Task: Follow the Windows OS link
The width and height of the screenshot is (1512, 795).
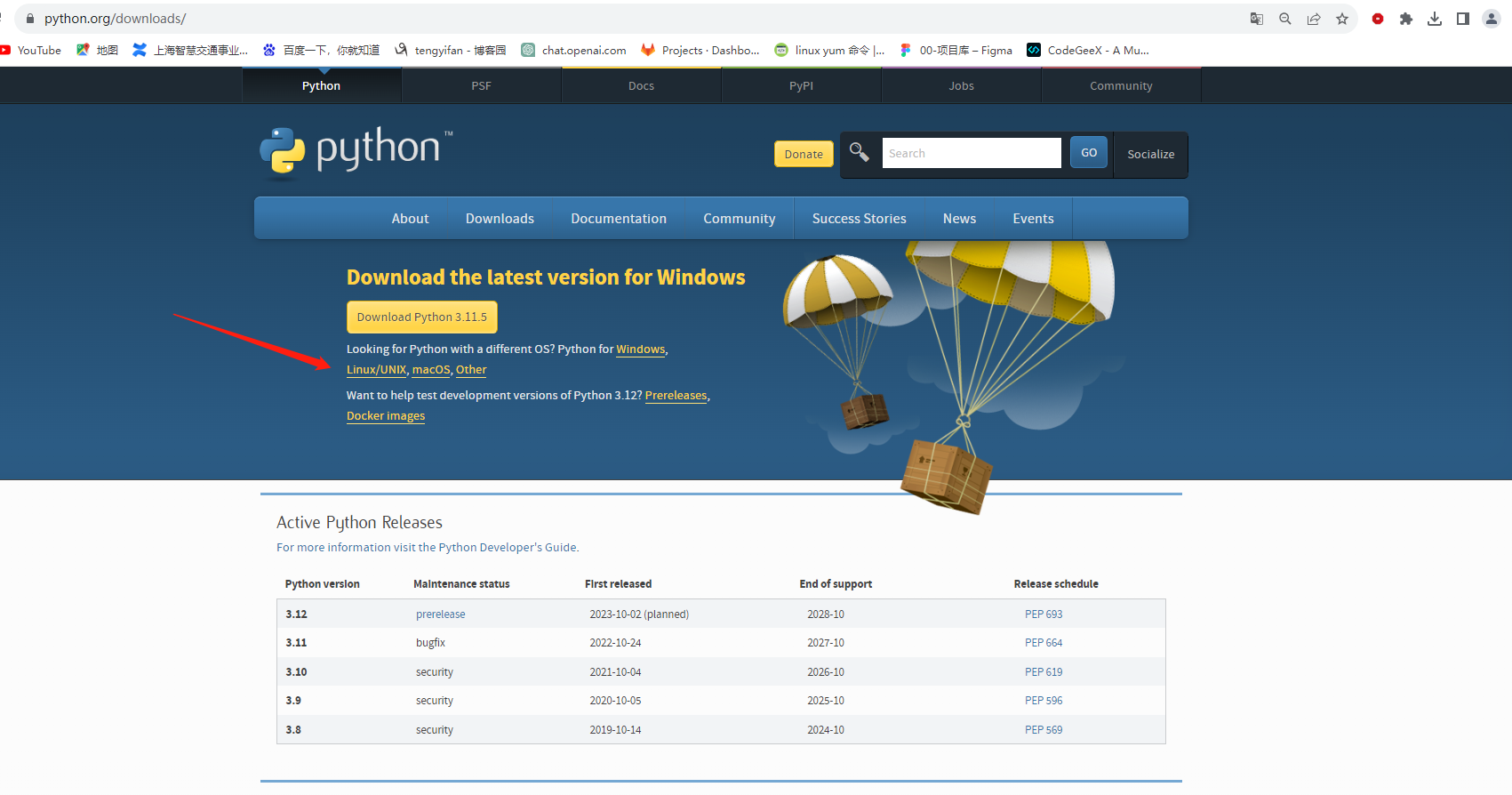Action: 640,349
